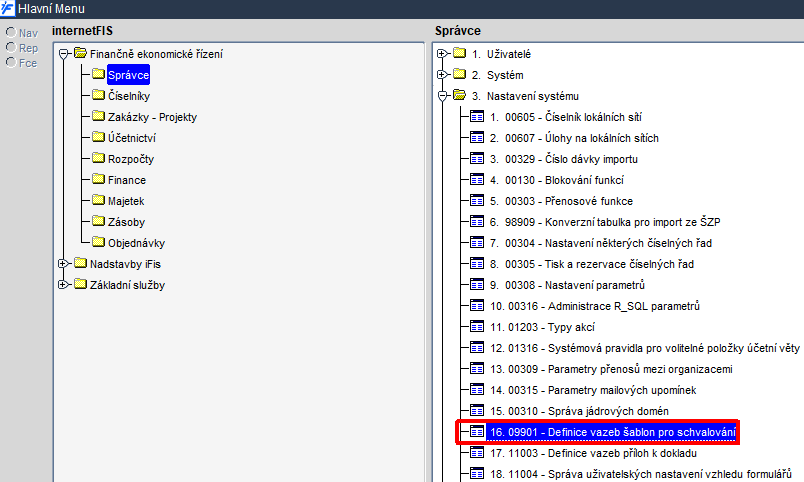Open 09901 Definice vazeb šablon pro schvalování

click(612, 432)
